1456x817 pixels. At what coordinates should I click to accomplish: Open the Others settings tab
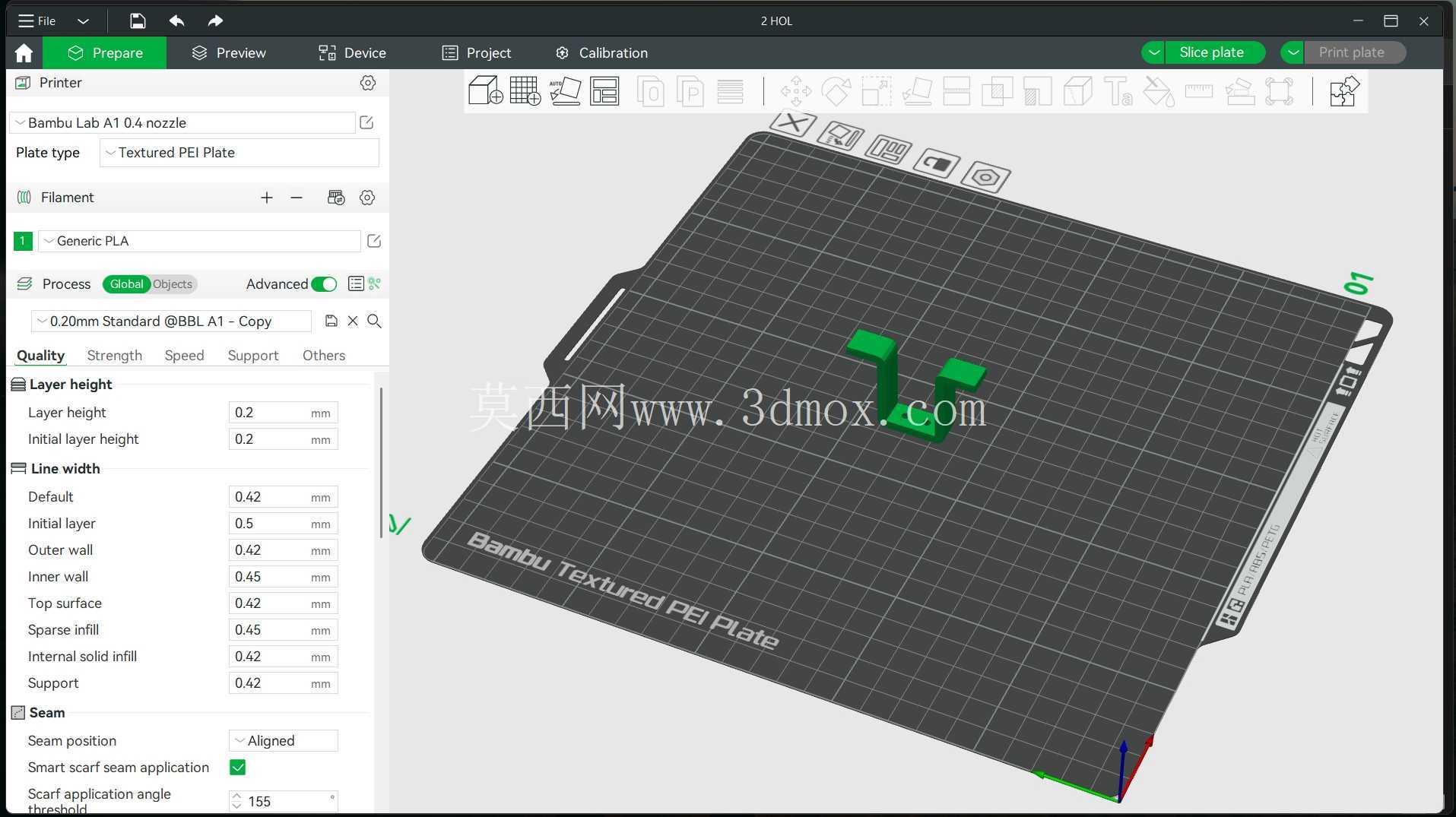[x=324, y=356]
